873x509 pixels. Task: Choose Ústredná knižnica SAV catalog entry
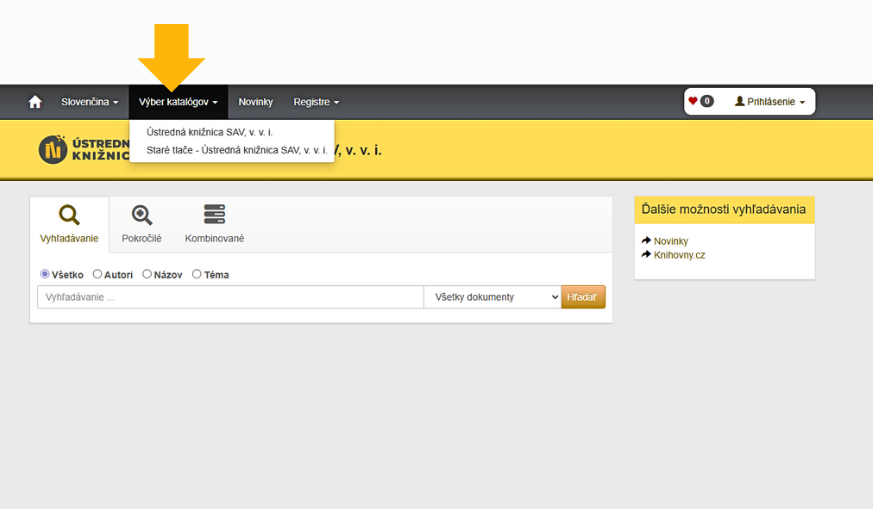(210, 132)
